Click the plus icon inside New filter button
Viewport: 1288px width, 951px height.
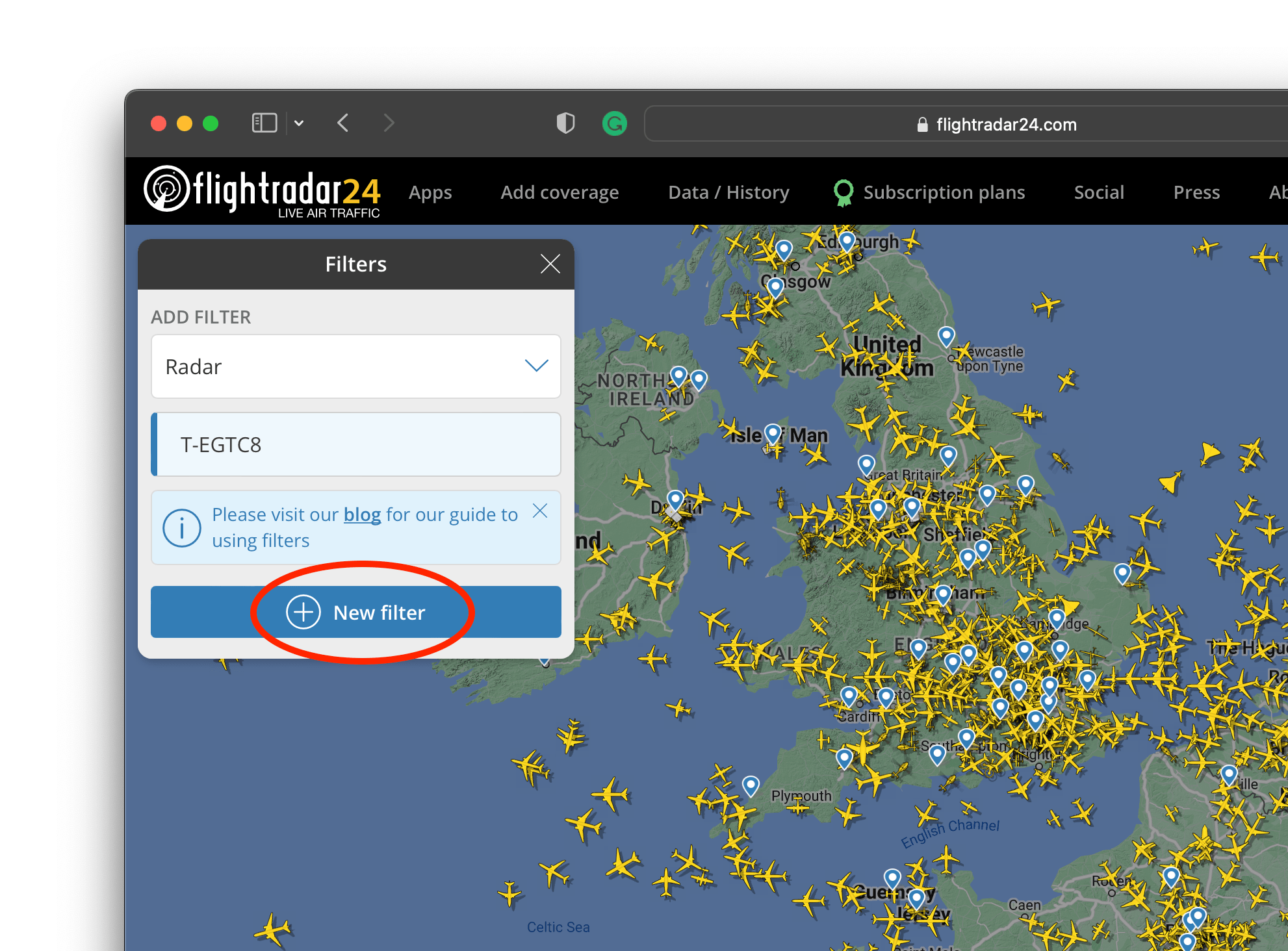(x=303, y=611)
